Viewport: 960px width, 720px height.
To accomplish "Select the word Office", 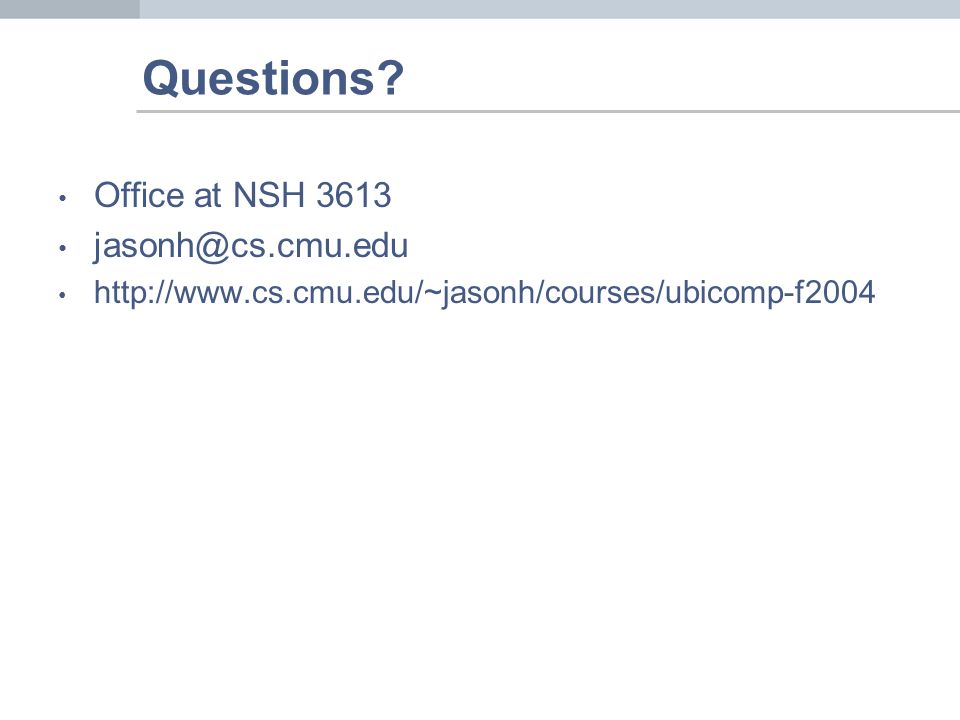I will (139, 195).
